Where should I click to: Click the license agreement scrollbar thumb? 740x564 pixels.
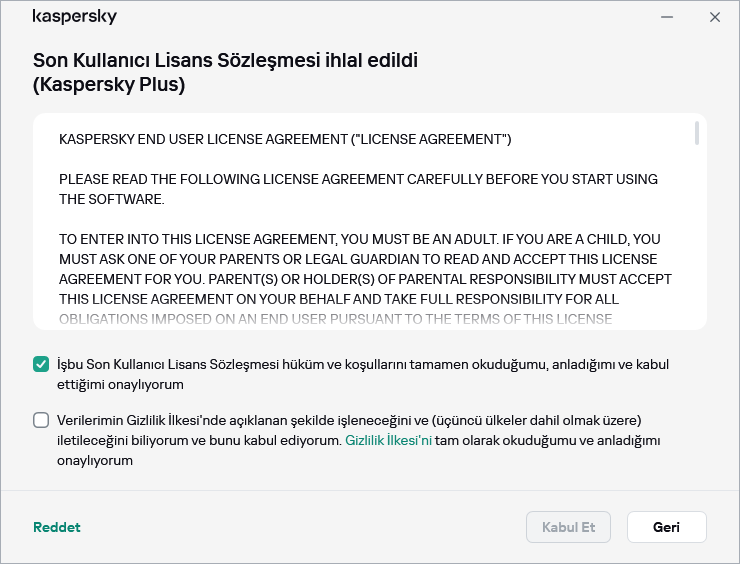click(696, 134)
